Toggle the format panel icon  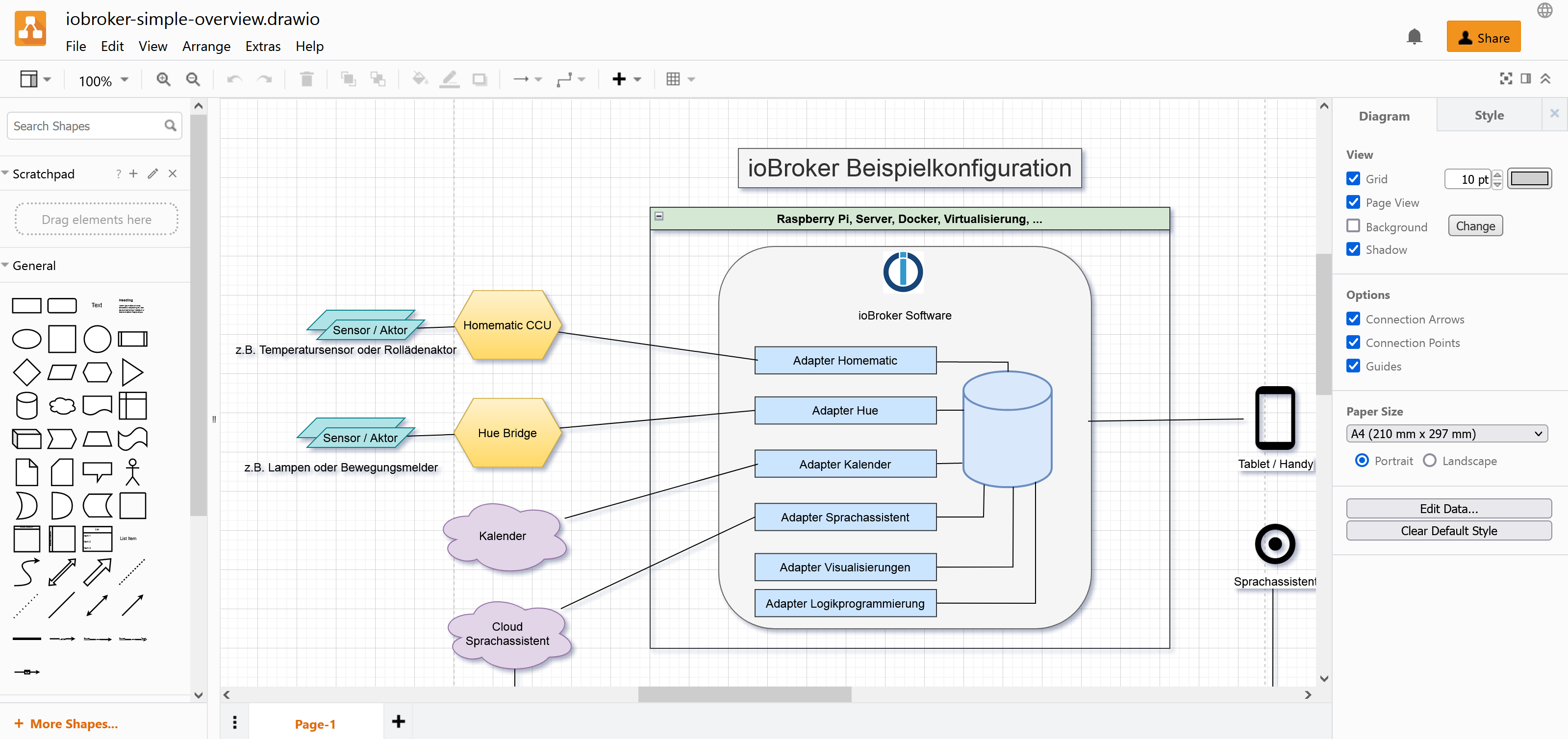coord(1525,78)
